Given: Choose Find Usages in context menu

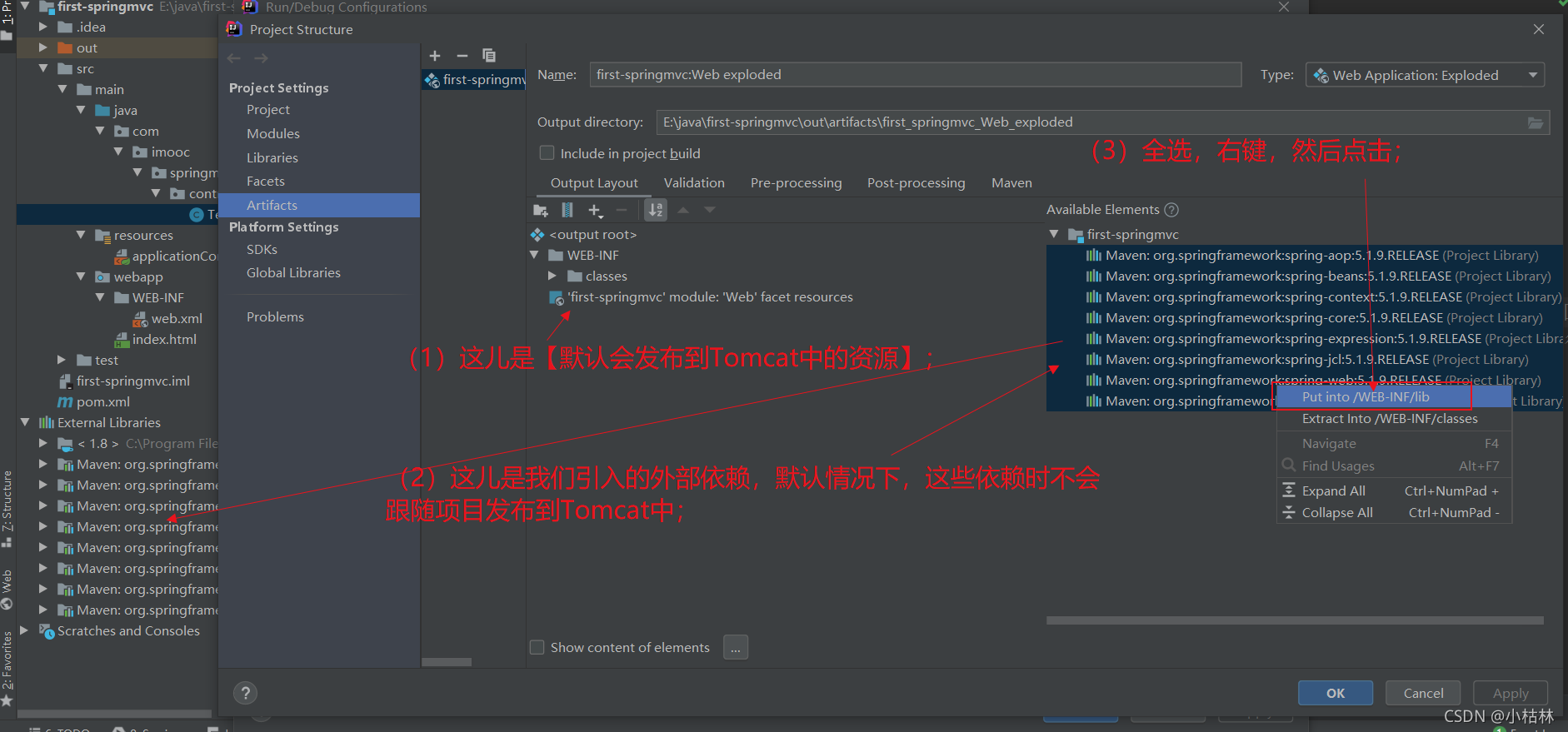Looking at the screenshot, I should [1394, 466].
